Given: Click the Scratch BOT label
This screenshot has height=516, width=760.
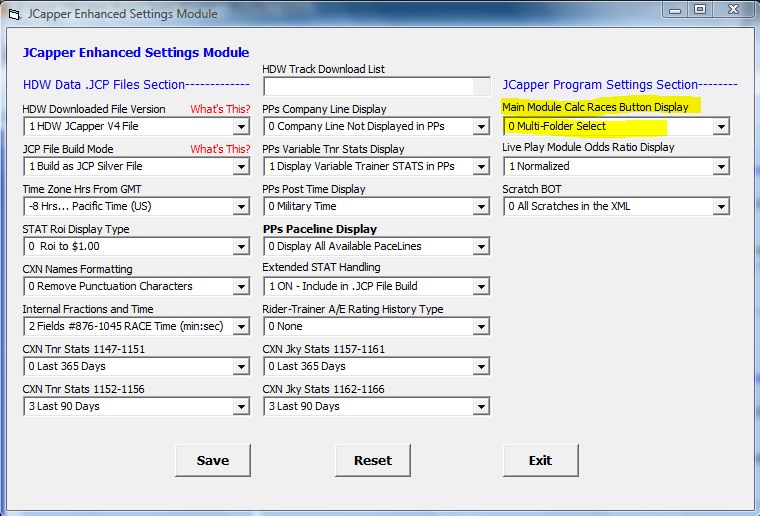Looking at the screenshot, I should [x=532, y=189].
